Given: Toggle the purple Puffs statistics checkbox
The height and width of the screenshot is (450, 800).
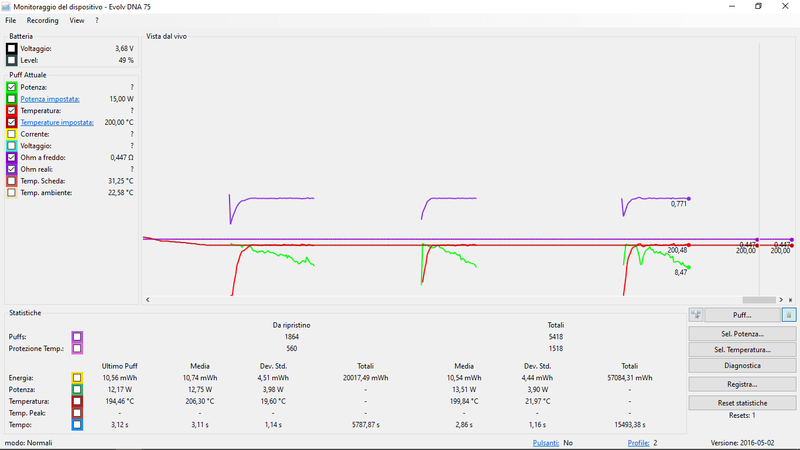Looking at the screenshot, I should [x=77, y=337].
